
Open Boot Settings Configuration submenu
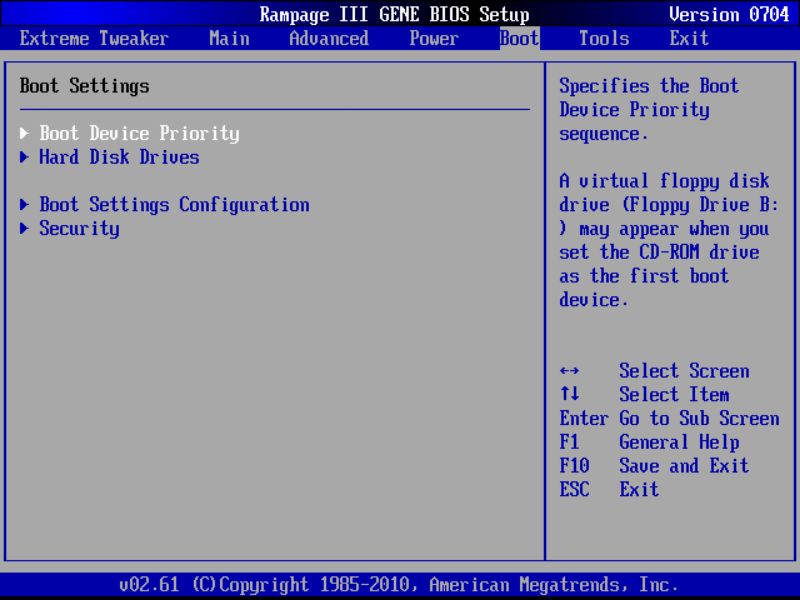174,205
